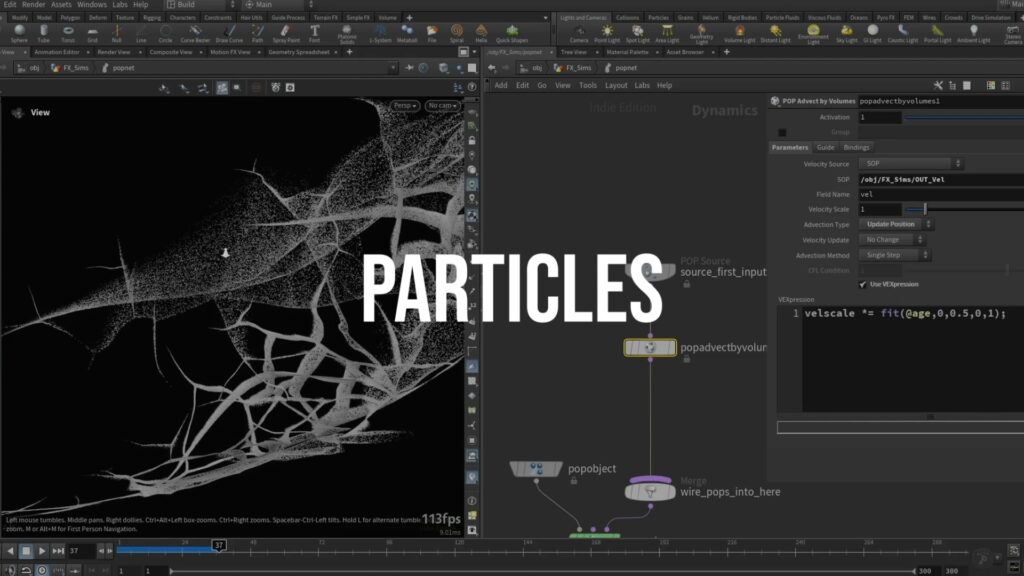1024x576 pixels.
Task: Open the Persp viewport dropdown
Action: pyautogui.click(x=405, y=106)
